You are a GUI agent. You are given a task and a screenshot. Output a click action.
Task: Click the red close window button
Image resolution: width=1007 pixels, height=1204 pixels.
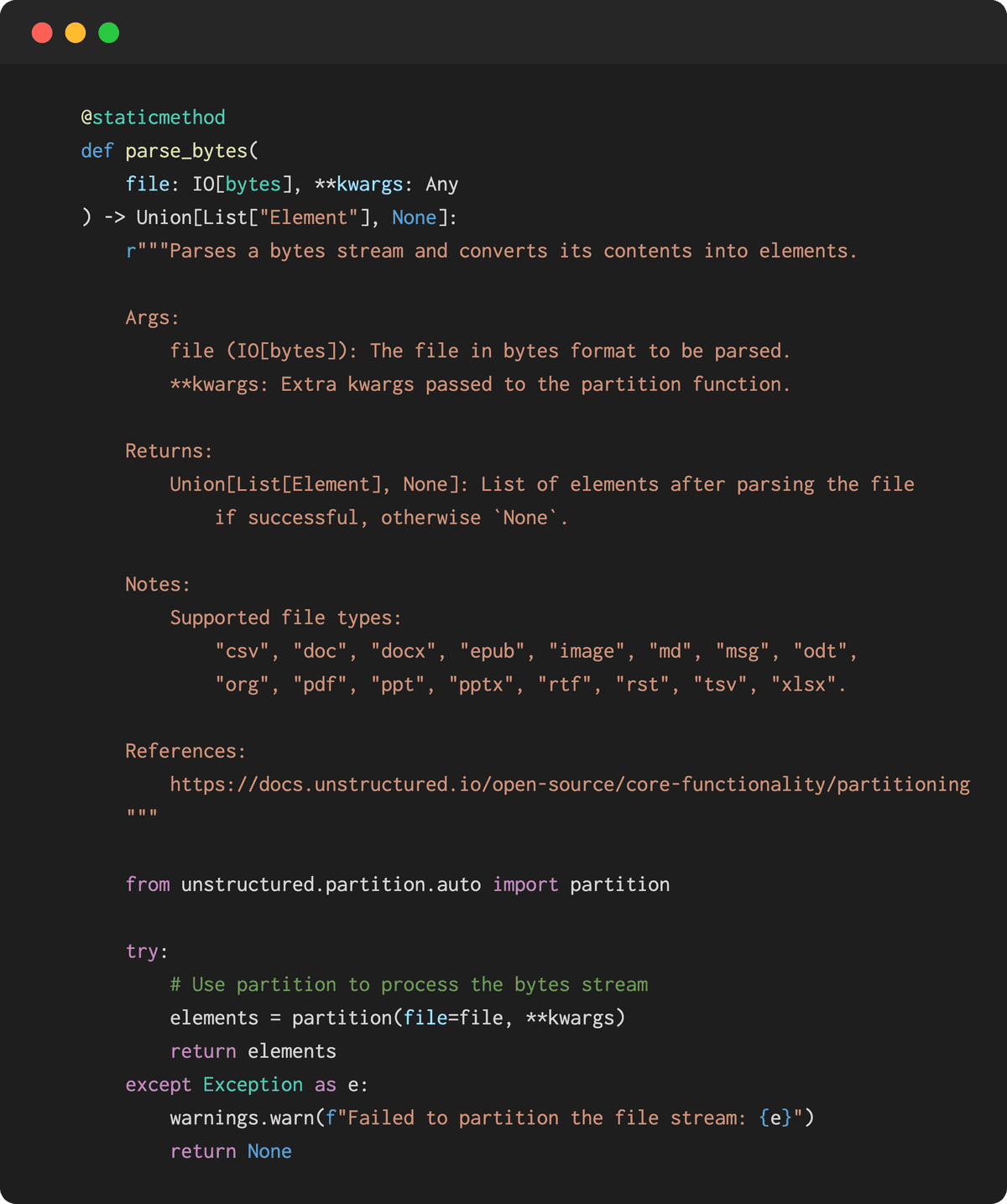tap(42, 33)
